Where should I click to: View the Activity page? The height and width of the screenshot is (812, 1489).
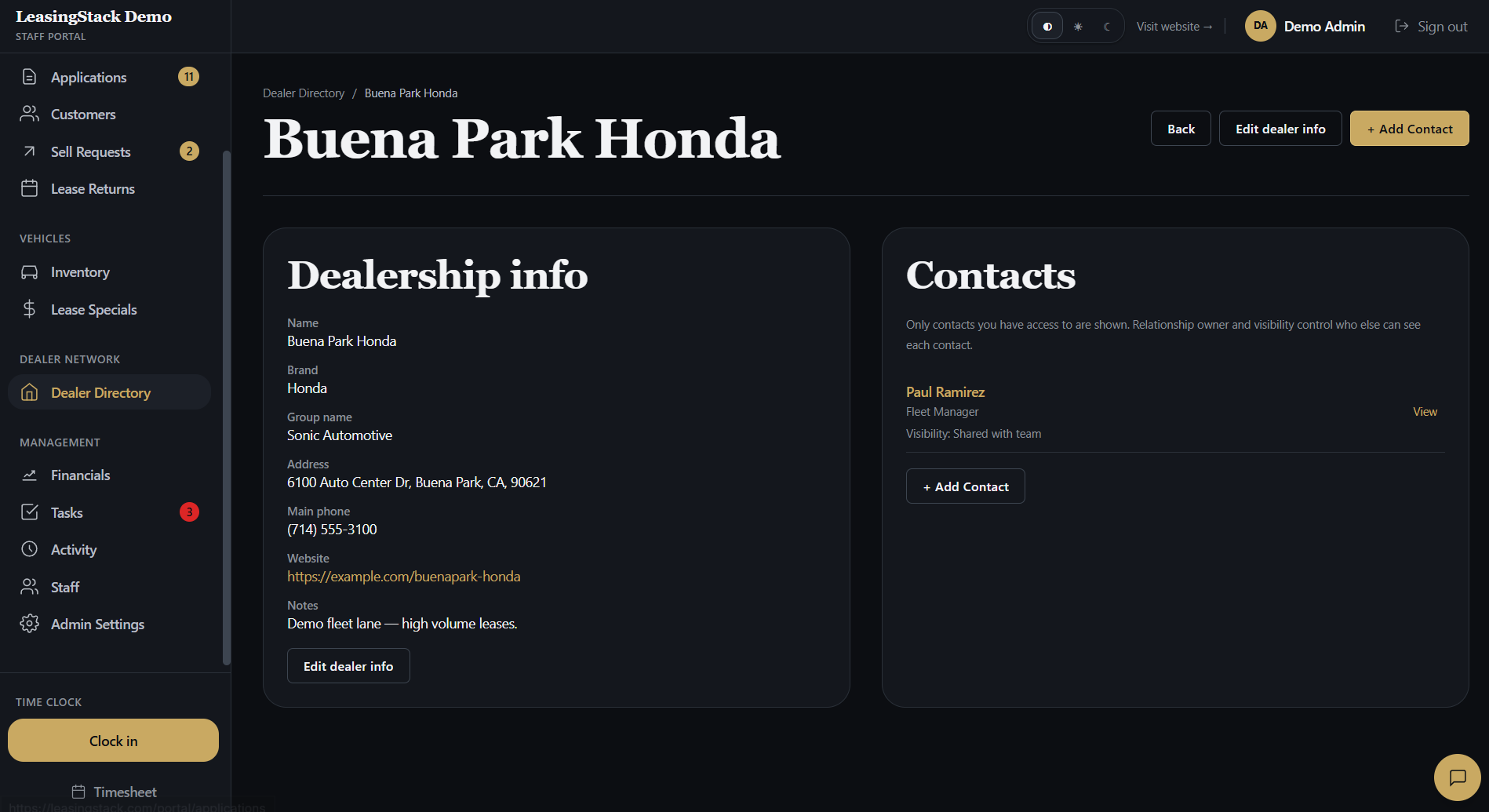coord(110,549)
